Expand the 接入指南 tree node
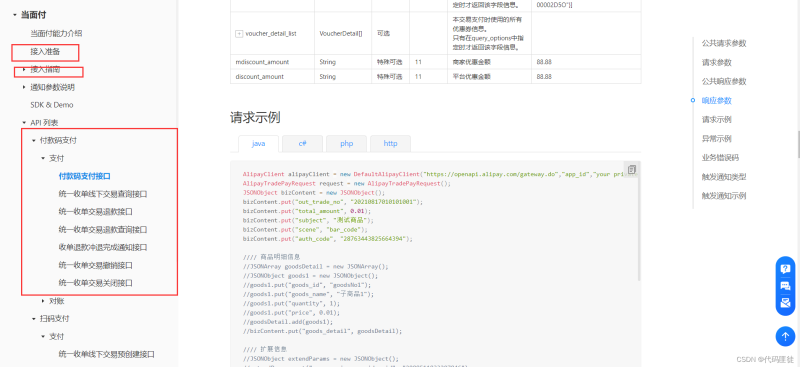This screenshot has height=367, width=800. pos(24,69)
